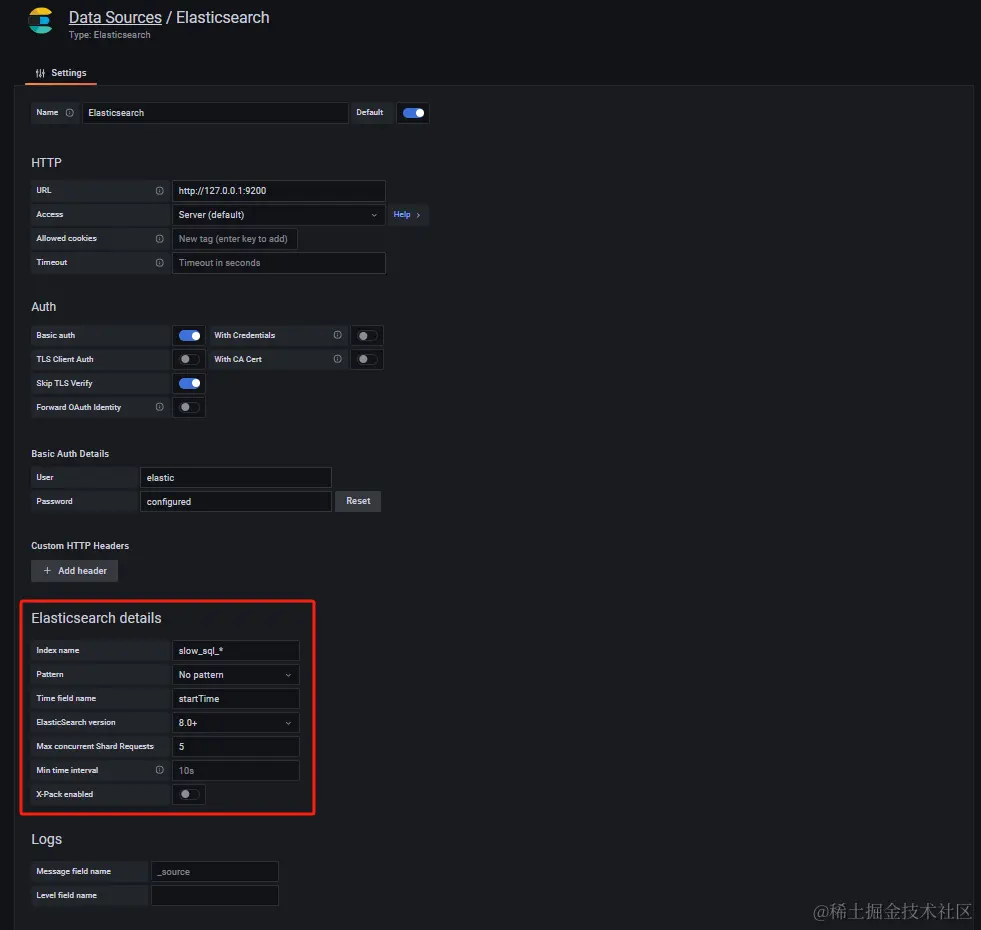Click the info icon beside Name

click(x=69, y=113)
